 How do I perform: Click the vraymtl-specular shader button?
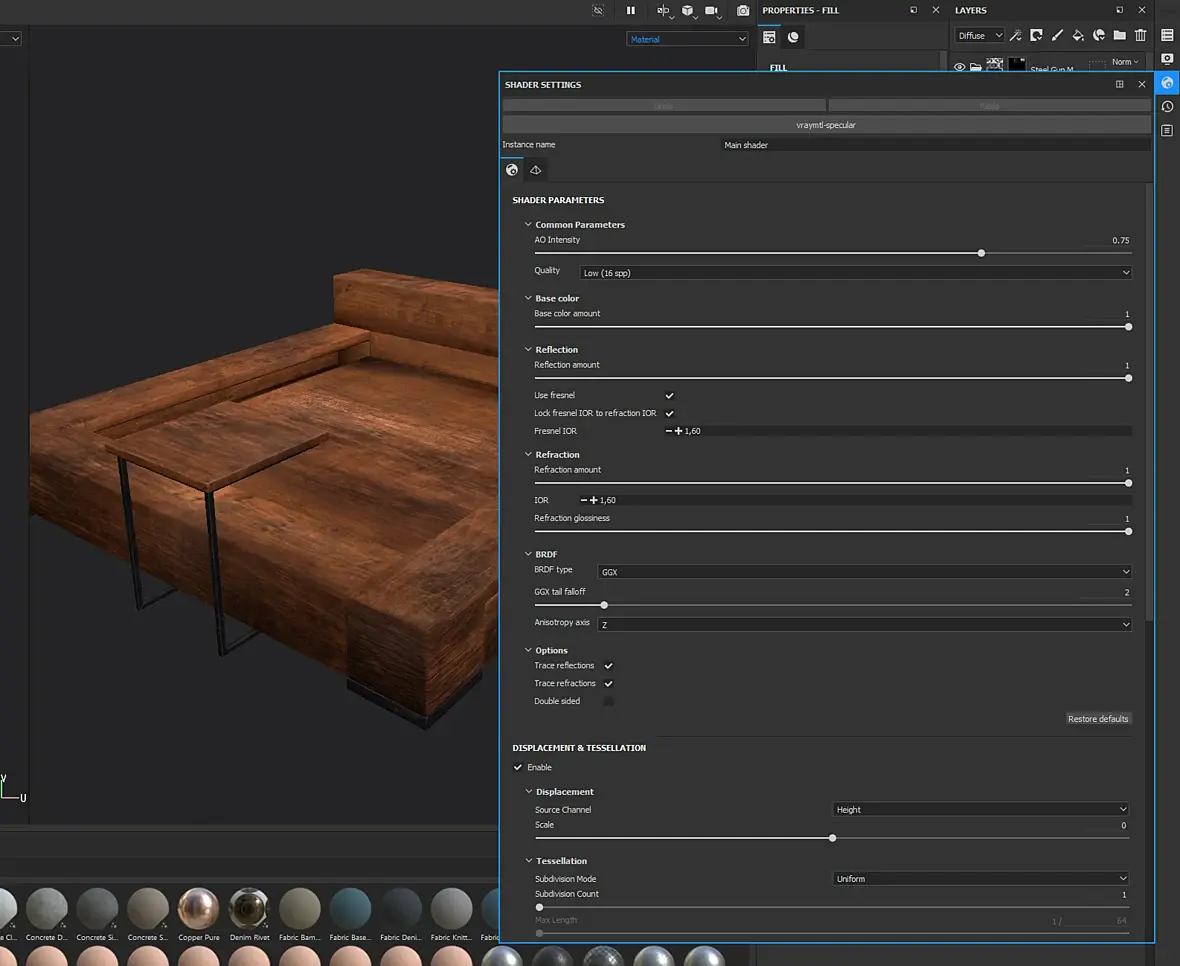pyautogui.click(x=826, y=125)
